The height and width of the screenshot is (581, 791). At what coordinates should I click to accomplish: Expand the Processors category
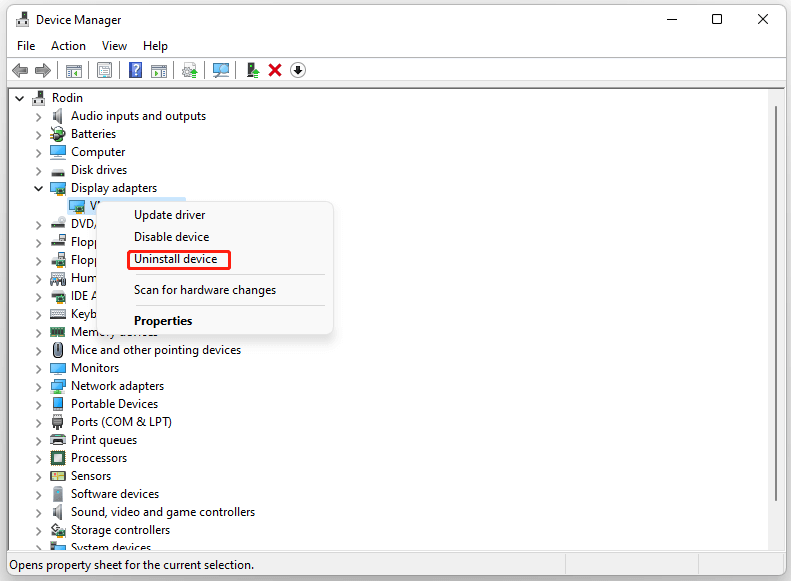click(x=39, y=458)
